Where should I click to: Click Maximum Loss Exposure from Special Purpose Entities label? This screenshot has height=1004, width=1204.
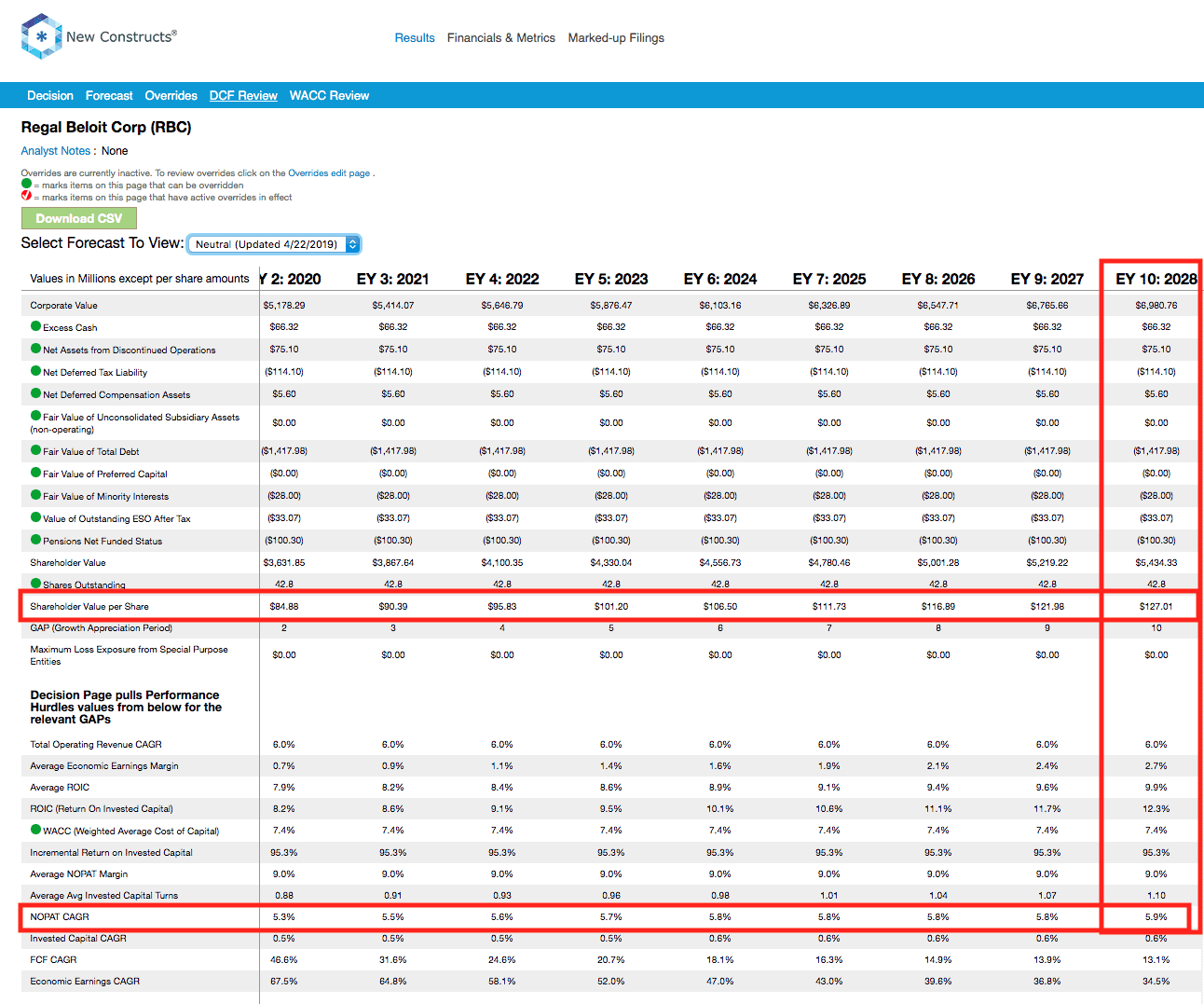[129, 655]
